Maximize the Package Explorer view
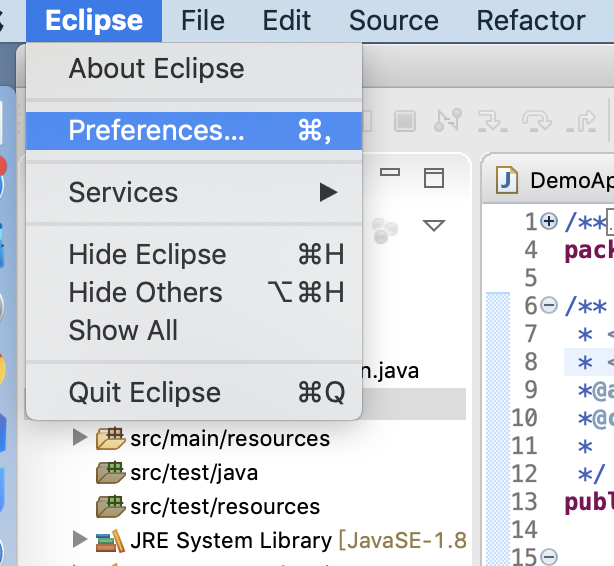Screen dimensions: 614x566 click(x=434, y=178)
